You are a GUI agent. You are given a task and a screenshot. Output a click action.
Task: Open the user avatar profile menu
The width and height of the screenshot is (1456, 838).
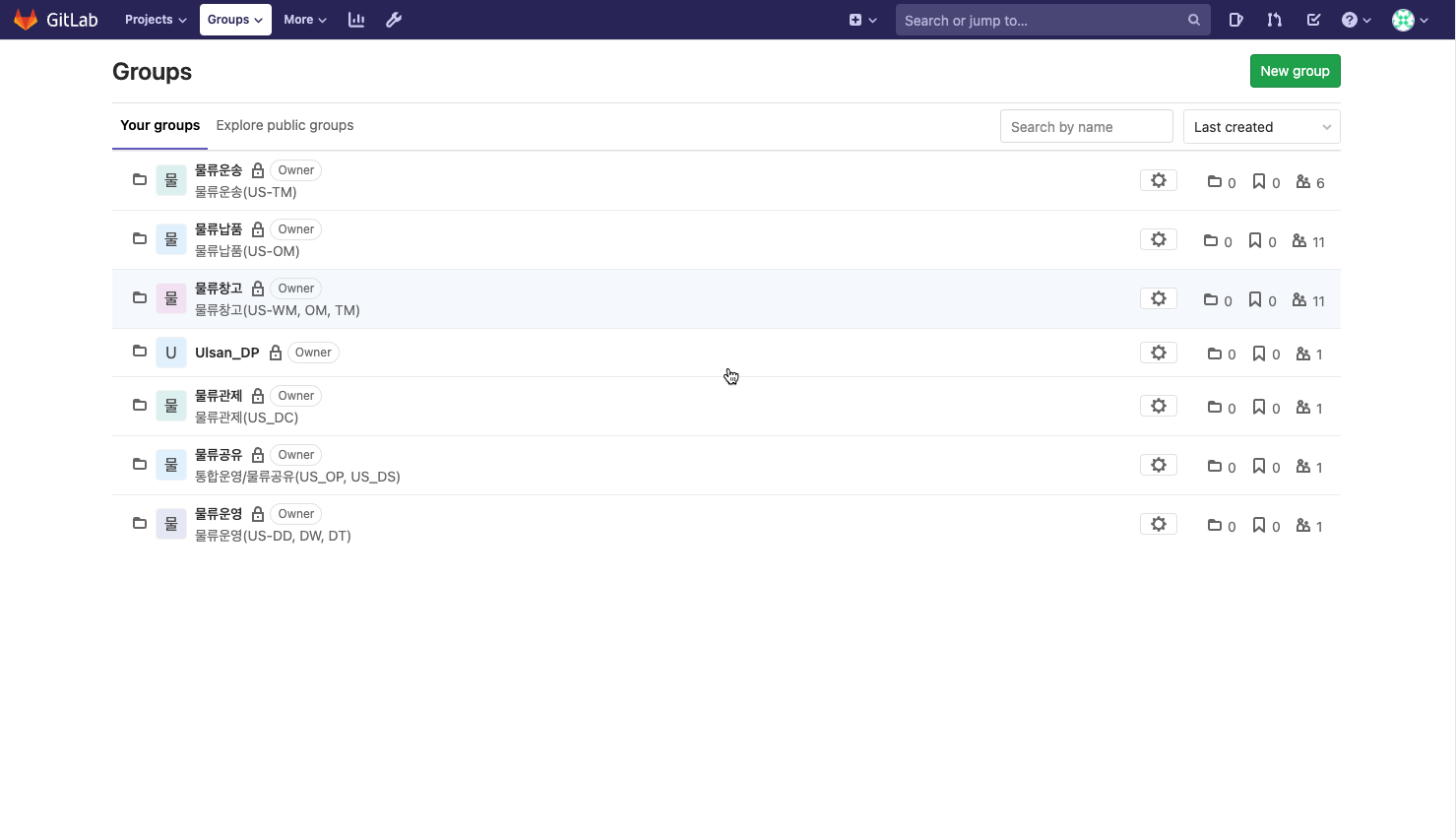pyautogui.click(x=1410, y=20)
